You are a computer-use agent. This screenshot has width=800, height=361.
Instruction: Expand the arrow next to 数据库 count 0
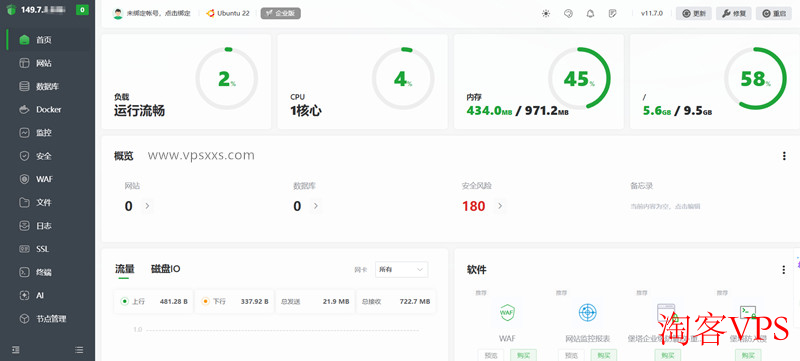coord(316,206)
